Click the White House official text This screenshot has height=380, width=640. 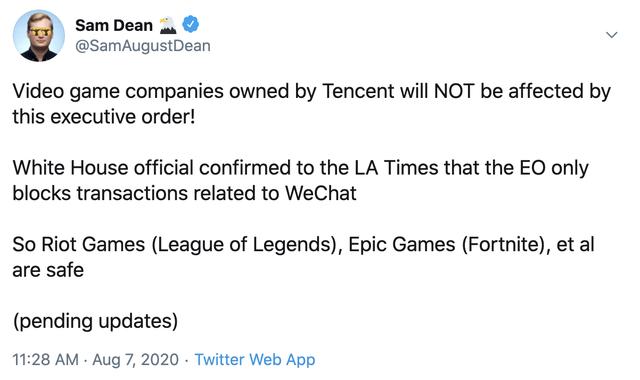(x=103, y=167)
